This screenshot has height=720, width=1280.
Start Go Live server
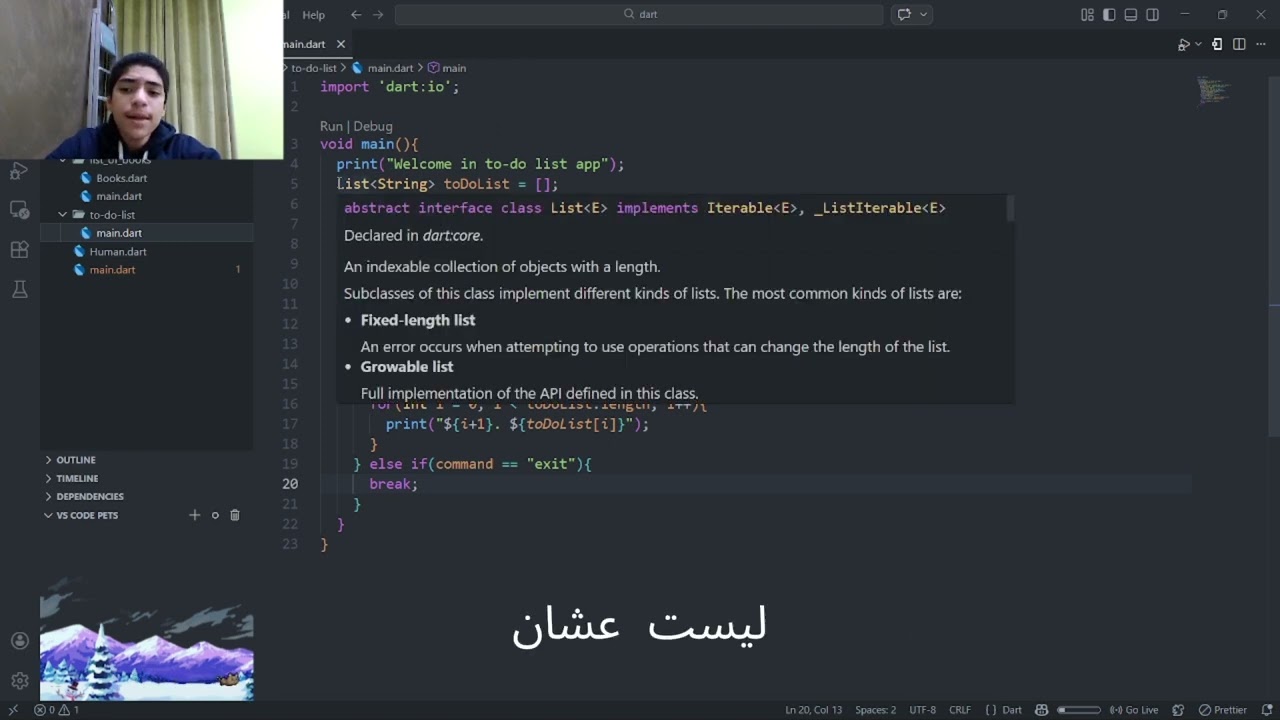click(1133, 710)
